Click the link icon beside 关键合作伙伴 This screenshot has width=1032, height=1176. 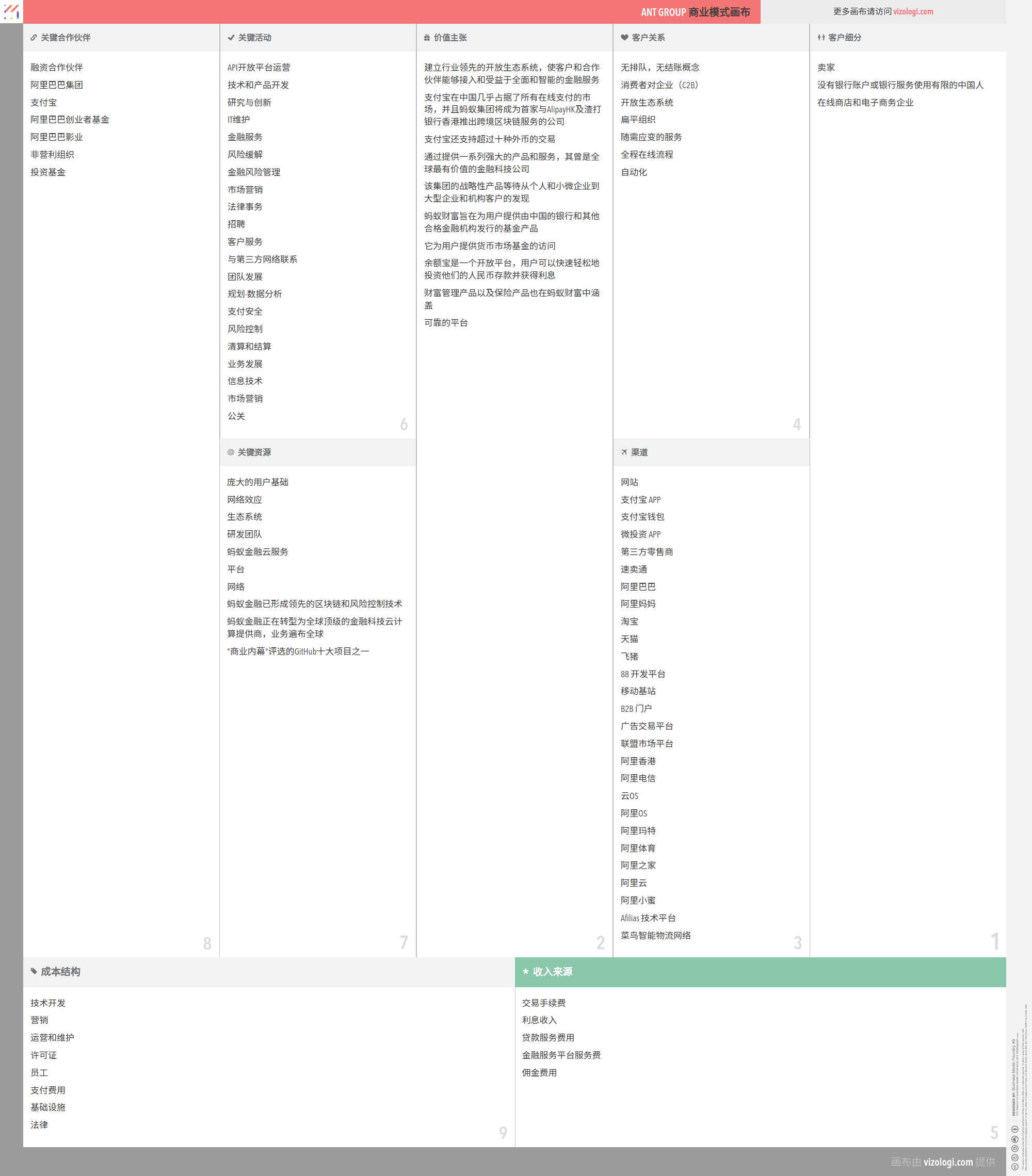coord(34,38)
